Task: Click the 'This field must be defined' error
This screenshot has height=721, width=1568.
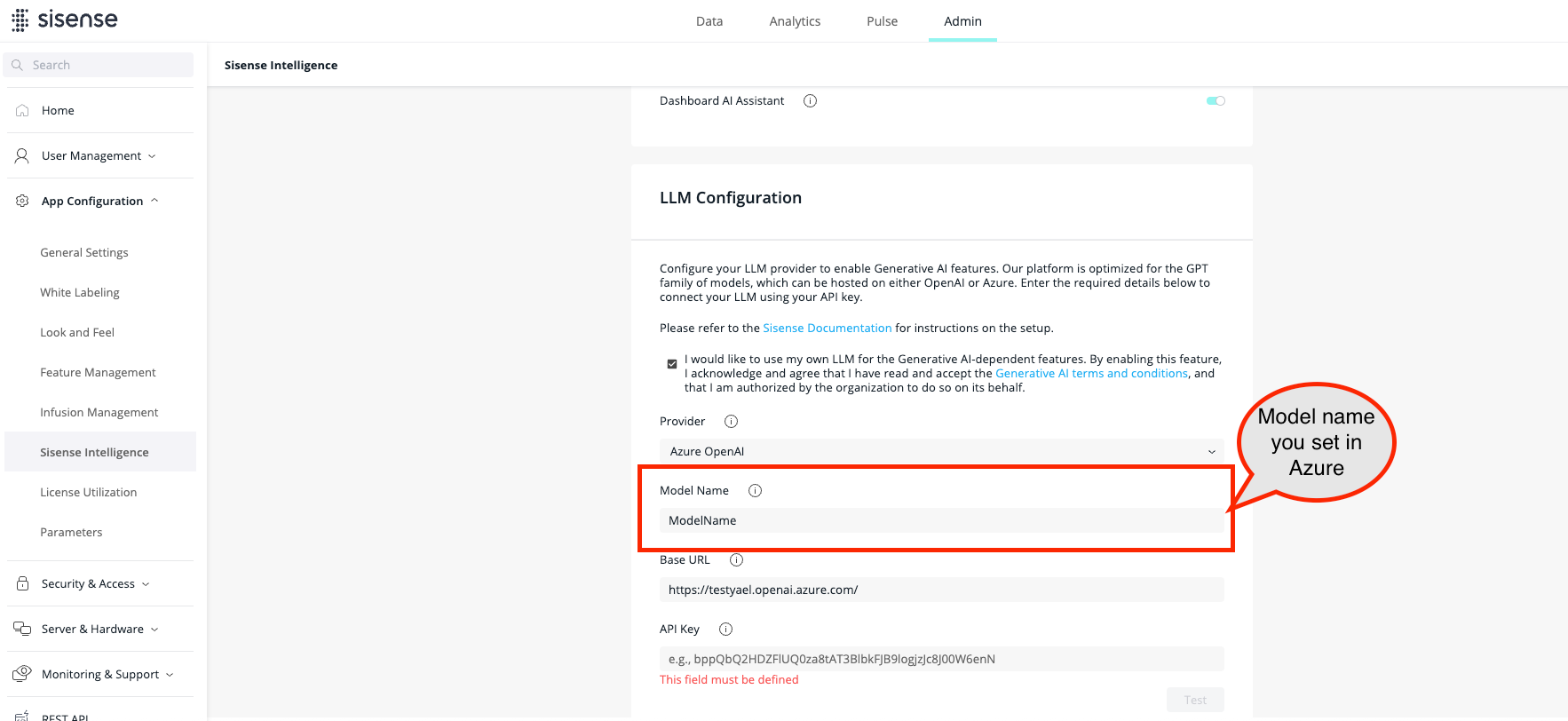Action: click(x=729, y=680)
